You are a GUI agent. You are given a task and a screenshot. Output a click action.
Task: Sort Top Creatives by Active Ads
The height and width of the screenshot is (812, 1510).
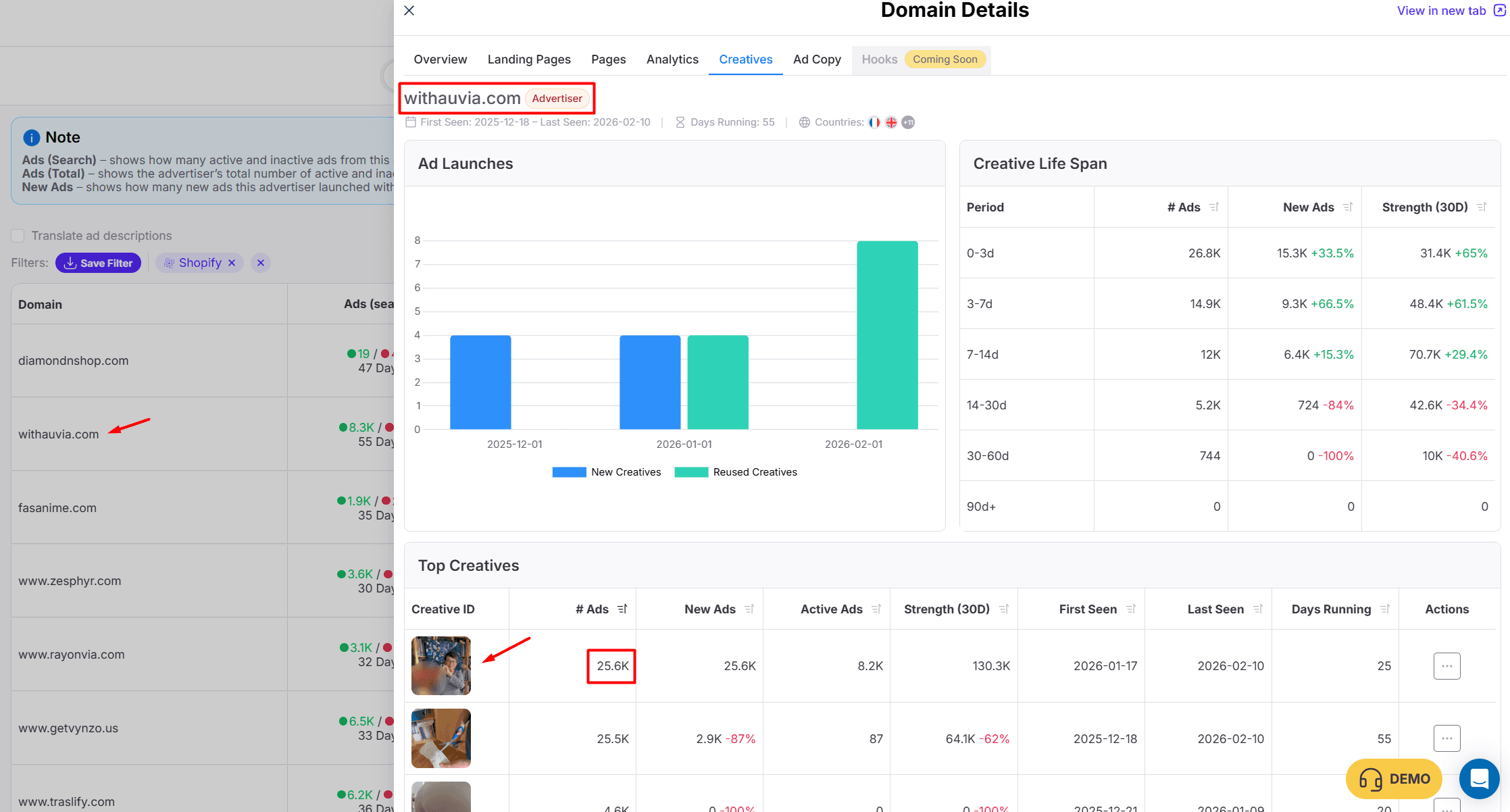(x=876, y=609)
